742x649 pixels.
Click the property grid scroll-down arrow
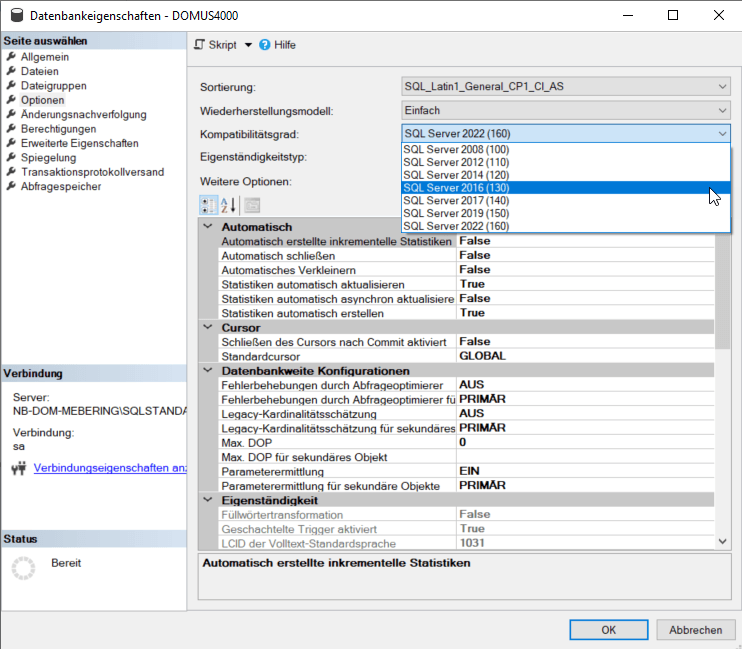pyautogui.click(x=723, y=541)
